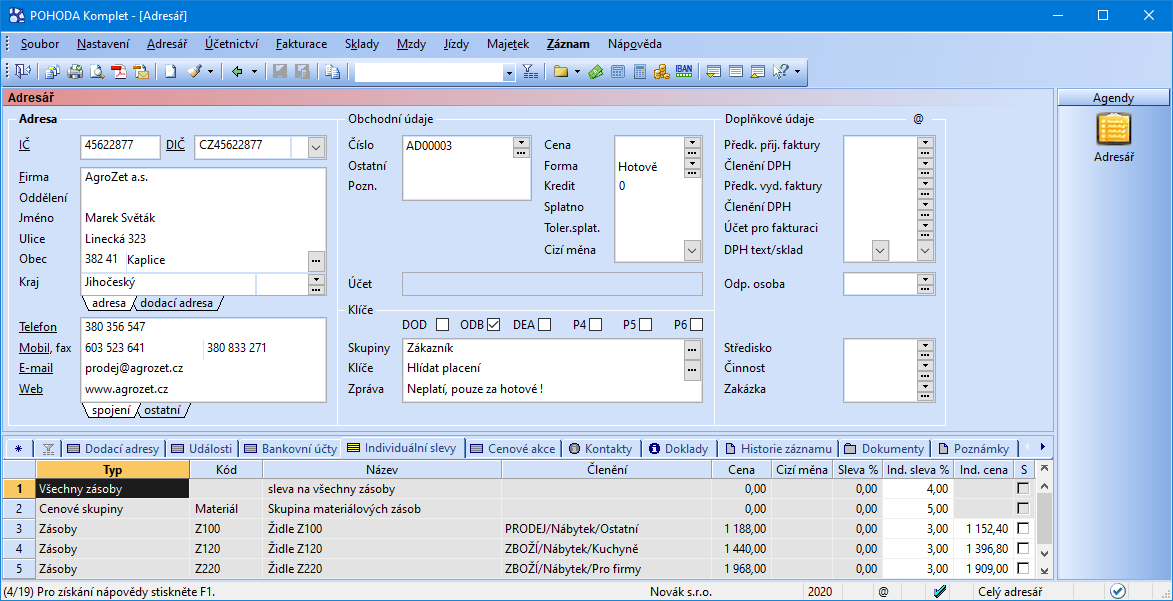This screenshot has width=1173, height=601.
Task: Tick the DEA checkbox
Action: click(x=545, y=325)
